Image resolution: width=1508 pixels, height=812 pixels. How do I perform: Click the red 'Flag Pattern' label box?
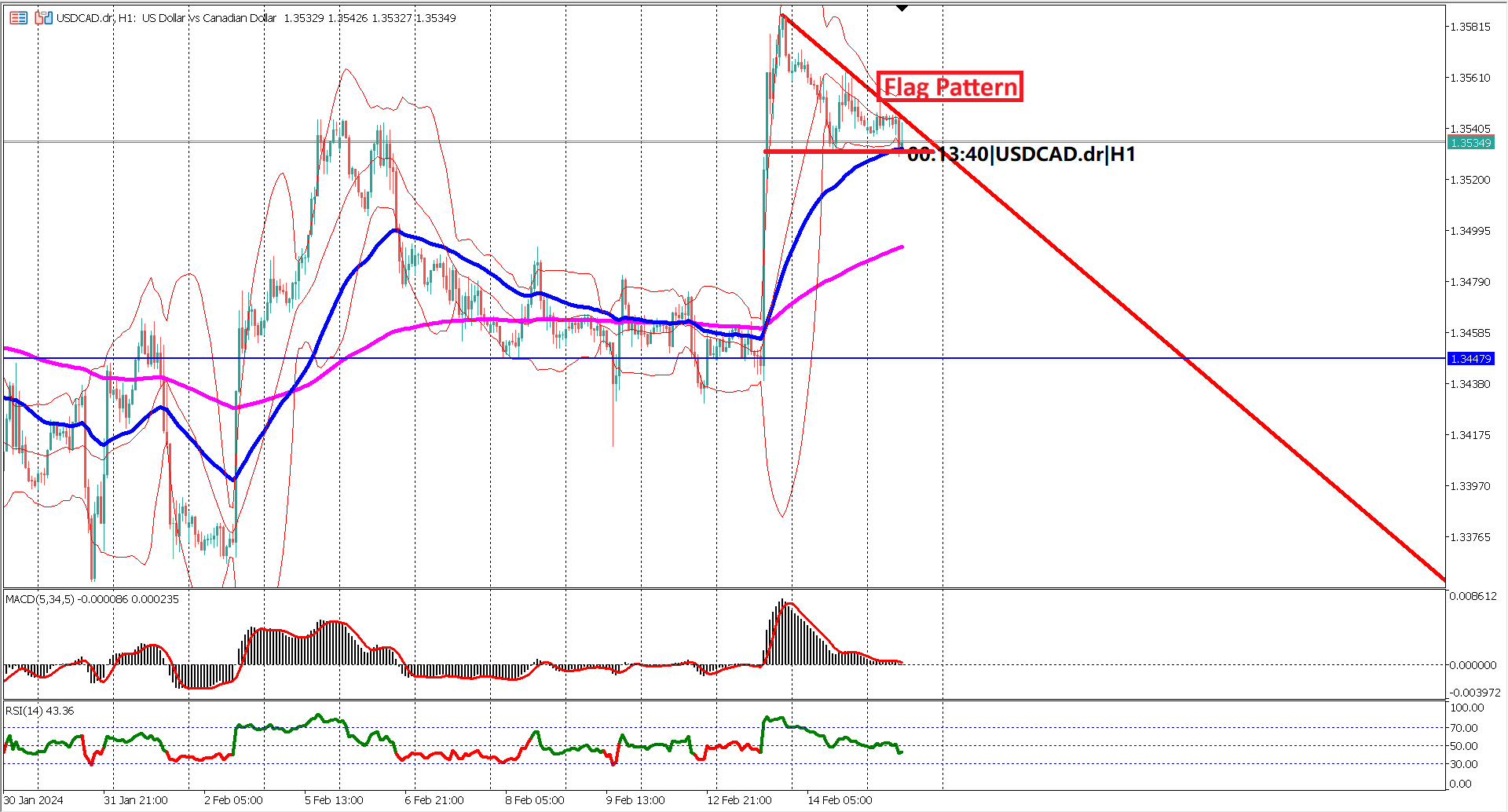pos(950,86)
